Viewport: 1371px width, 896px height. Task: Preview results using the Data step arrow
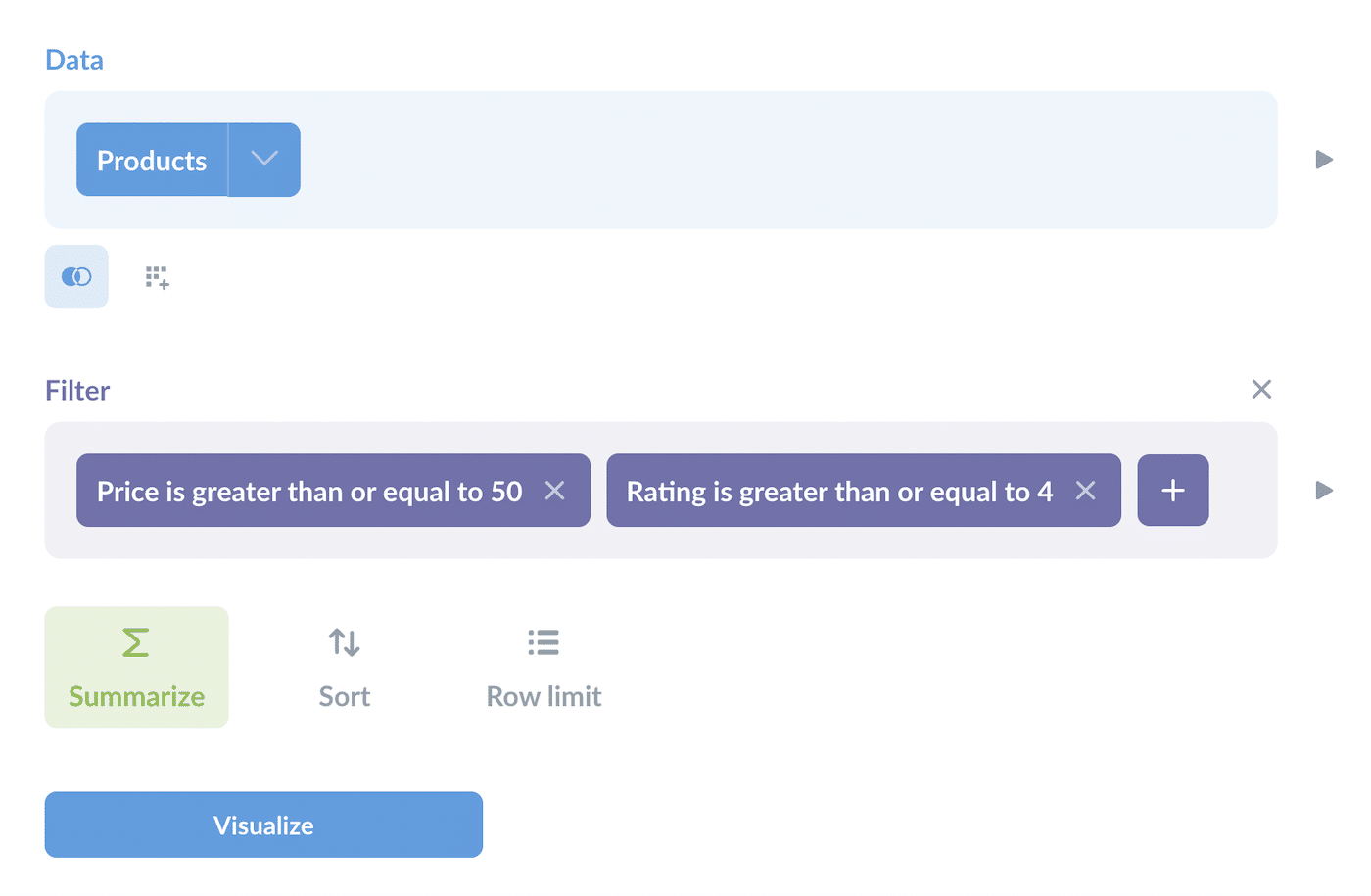(1324, 159)
